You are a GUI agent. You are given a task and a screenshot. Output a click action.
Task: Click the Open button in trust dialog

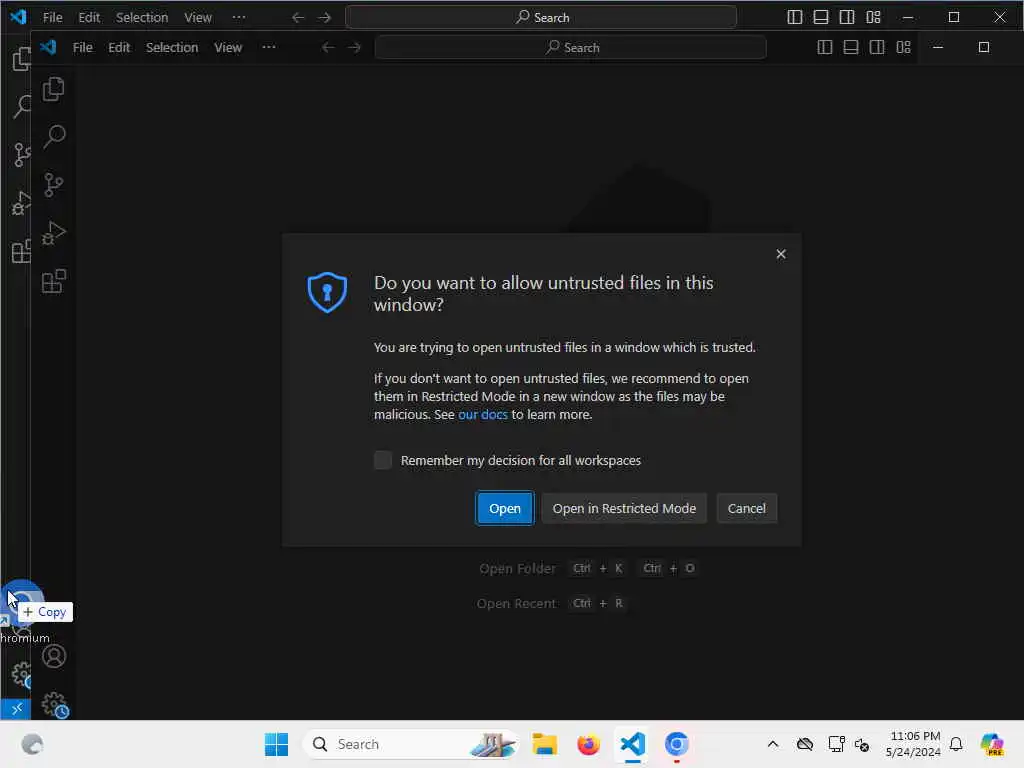tap(505, 508)
